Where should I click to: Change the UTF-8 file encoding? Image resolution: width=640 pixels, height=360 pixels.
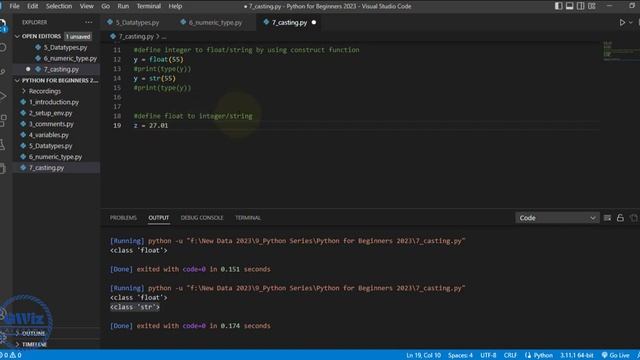coord(488,355)
